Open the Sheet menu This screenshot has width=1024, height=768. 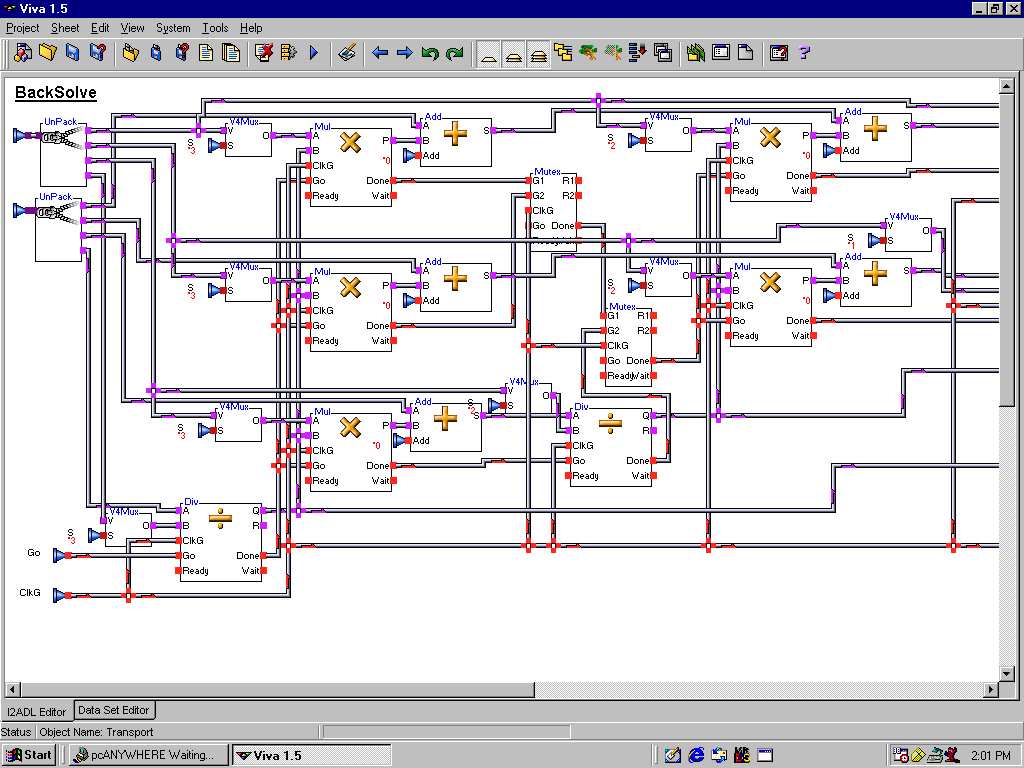coord(65,28)
